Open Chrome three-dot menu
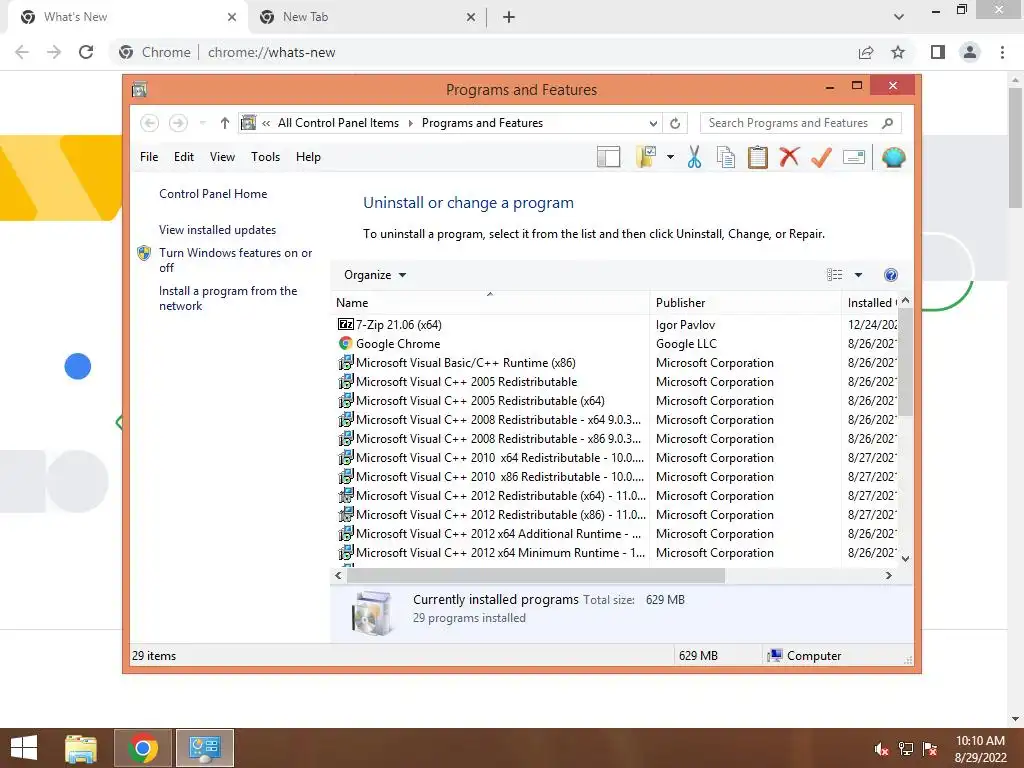The width and height of the screenshot is (1024, 768). pos(1002,52)
